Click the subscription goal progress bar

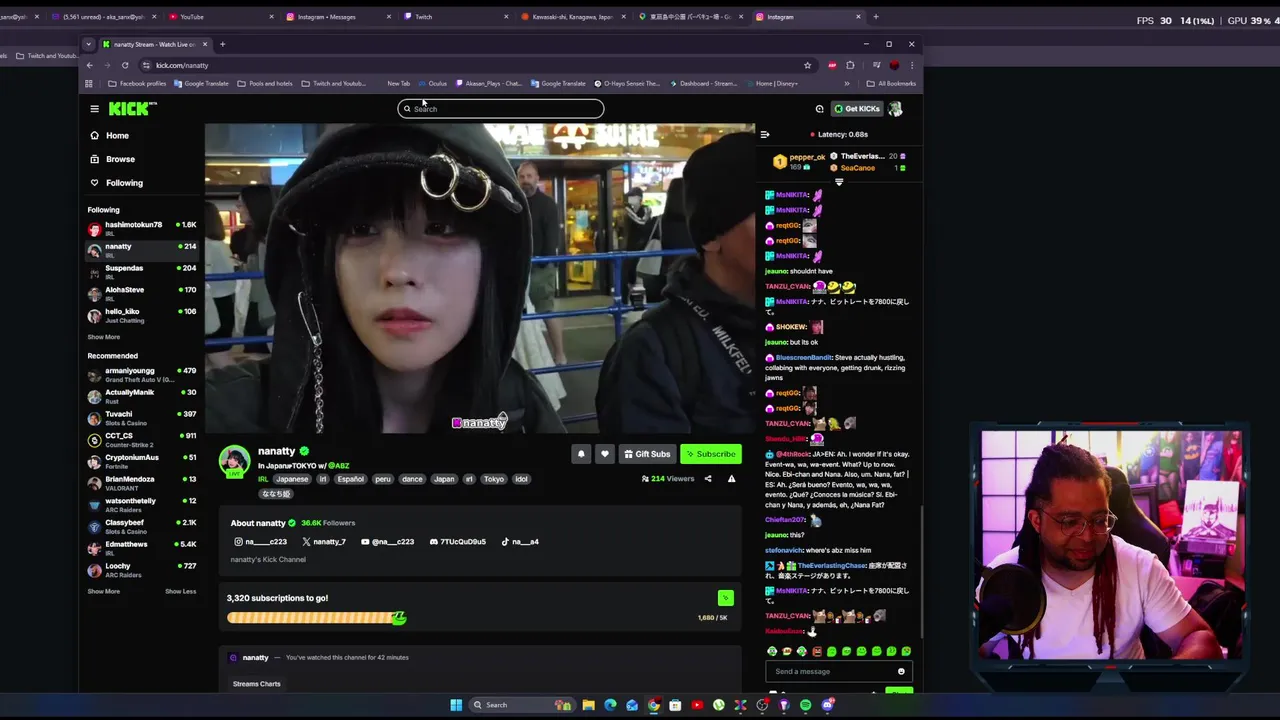coord(316,618)
